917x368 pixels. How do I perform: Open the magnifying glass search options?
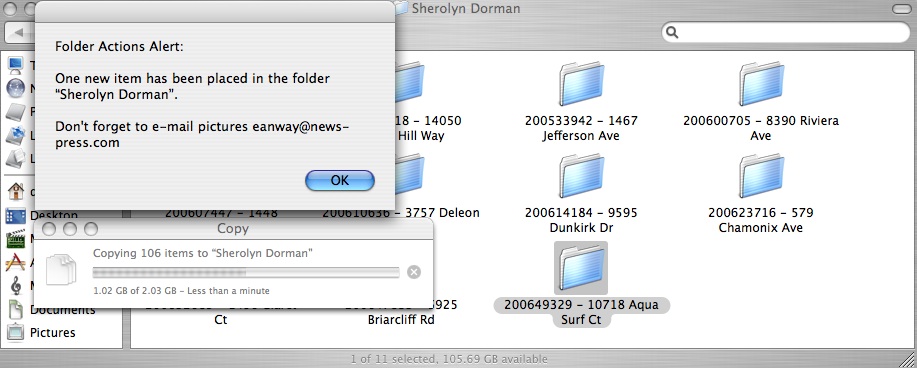[673, 32]
